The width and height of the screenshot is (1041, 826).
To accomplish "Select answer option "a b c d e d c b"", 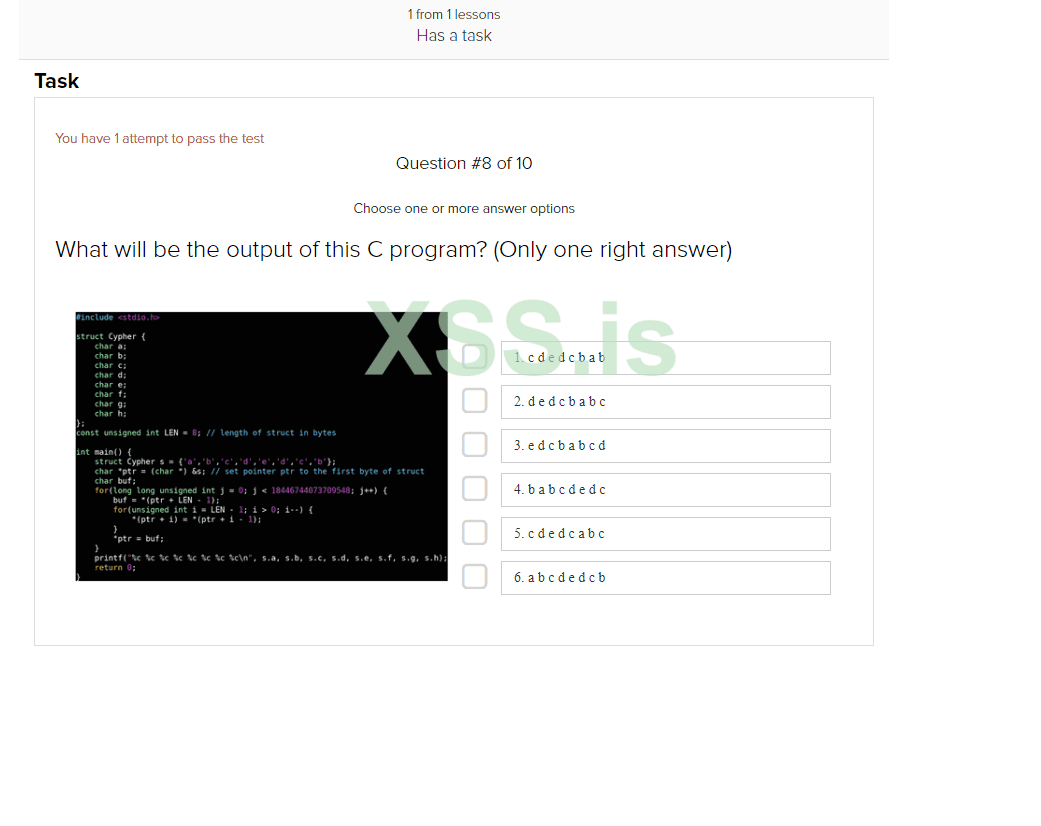I will pos(665,577).
